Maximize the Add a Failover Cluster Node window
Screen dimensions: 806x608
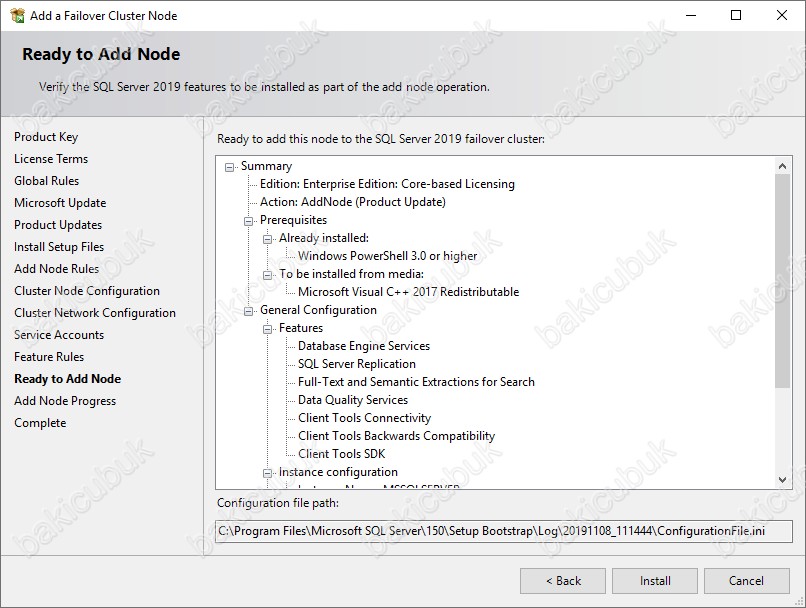pyautogui.click(x=736, y=15)
